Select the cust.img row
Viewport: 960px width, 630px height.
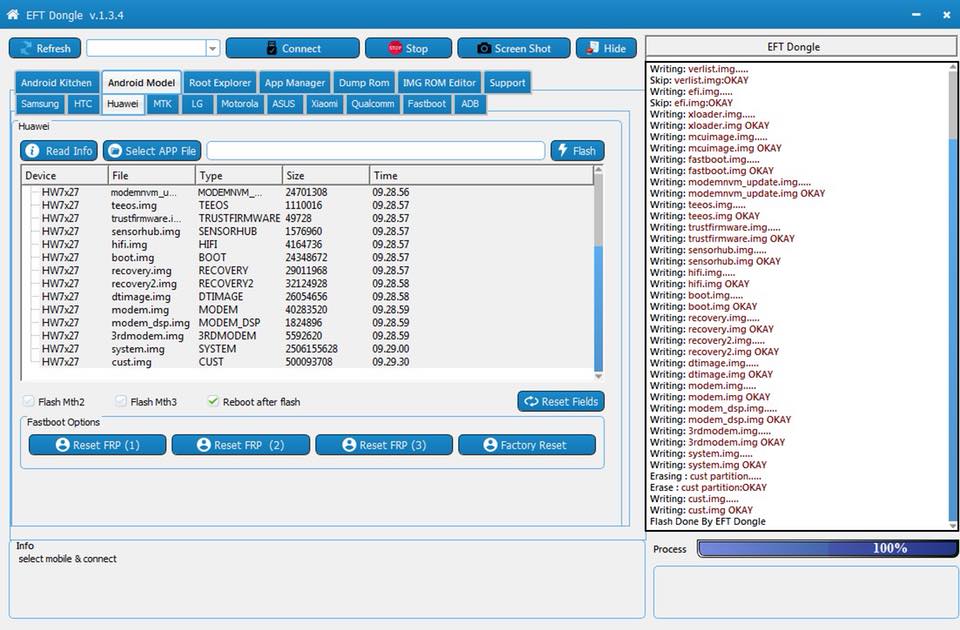tap(307, 362)
